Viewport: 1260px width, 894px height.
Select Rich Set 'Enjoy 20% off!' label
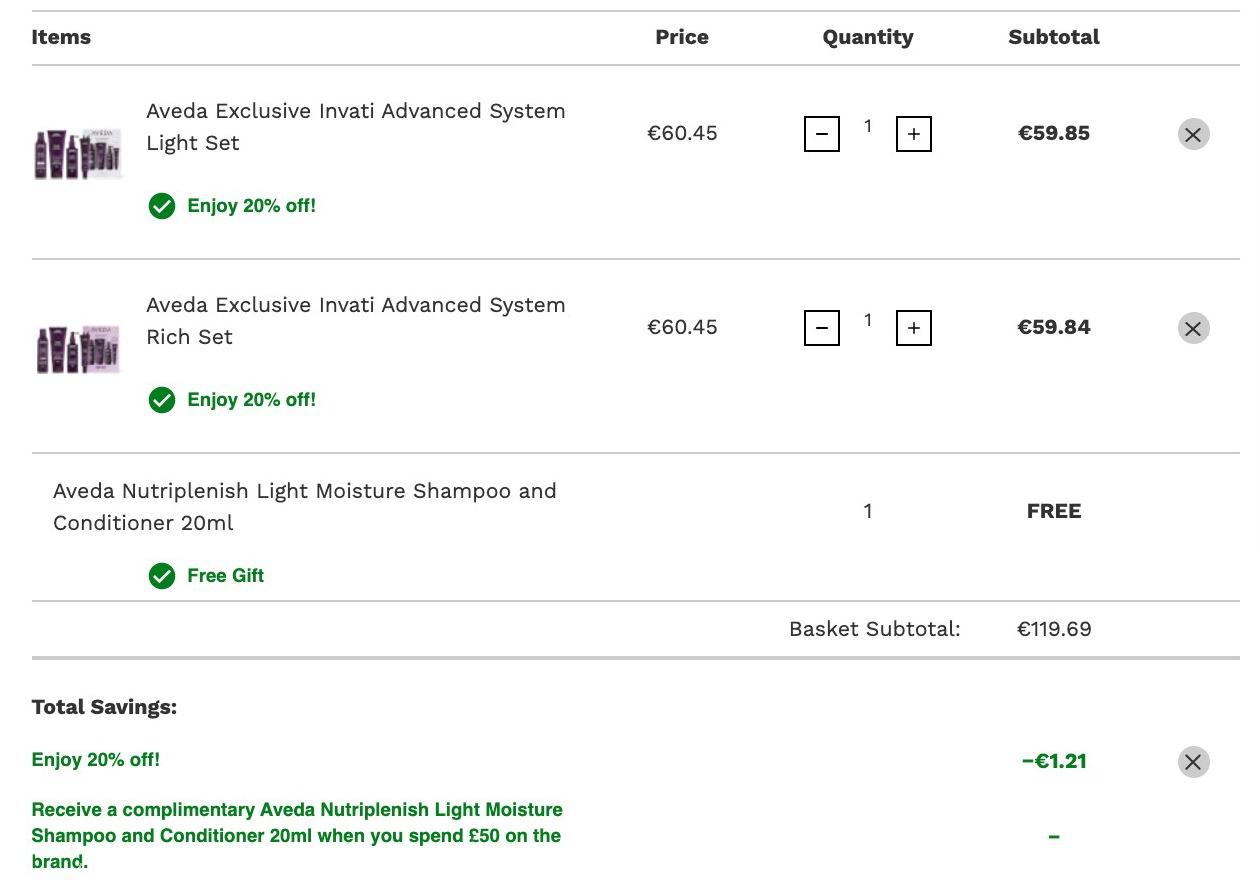(252, 400)
